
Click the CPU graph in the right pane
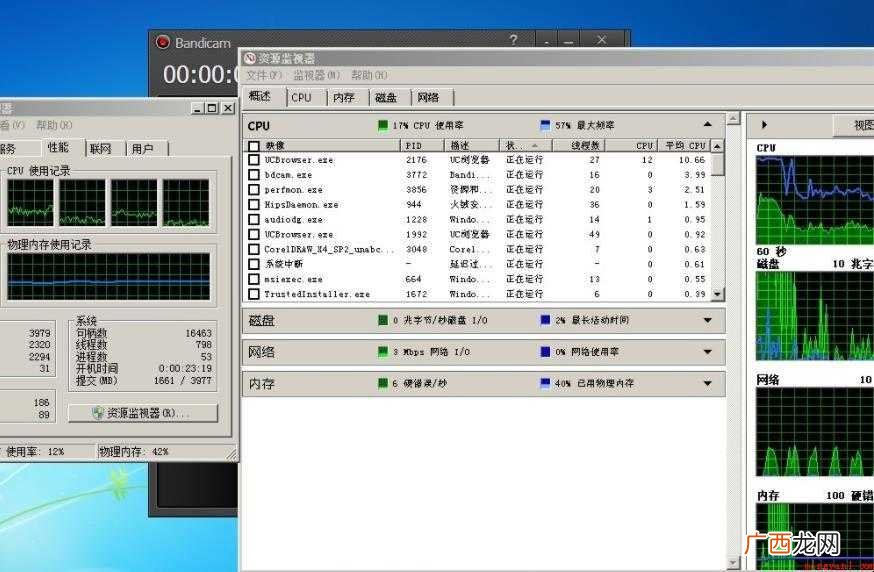[x=815, y=201]
